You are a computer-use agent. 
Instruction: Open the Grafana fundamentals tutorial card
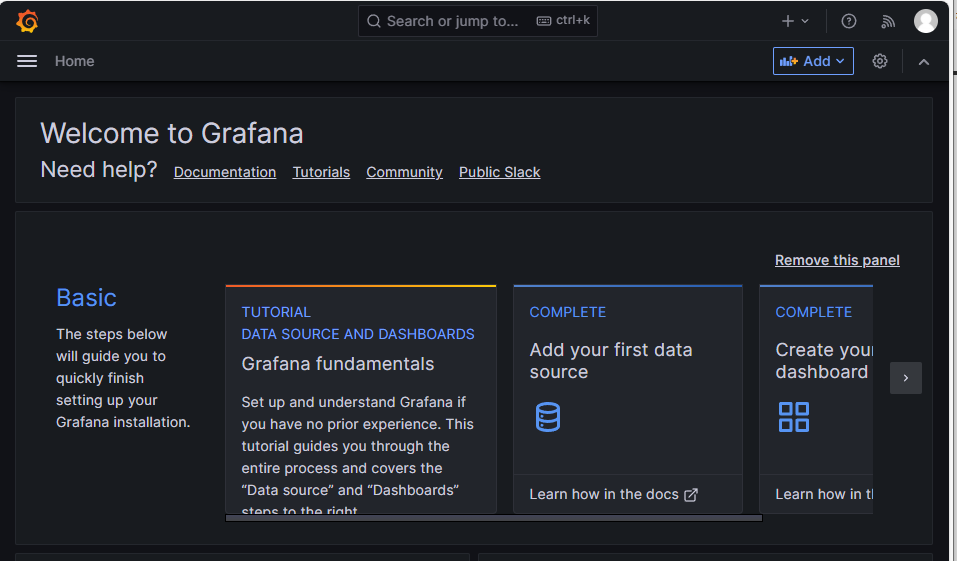point(361,399)
